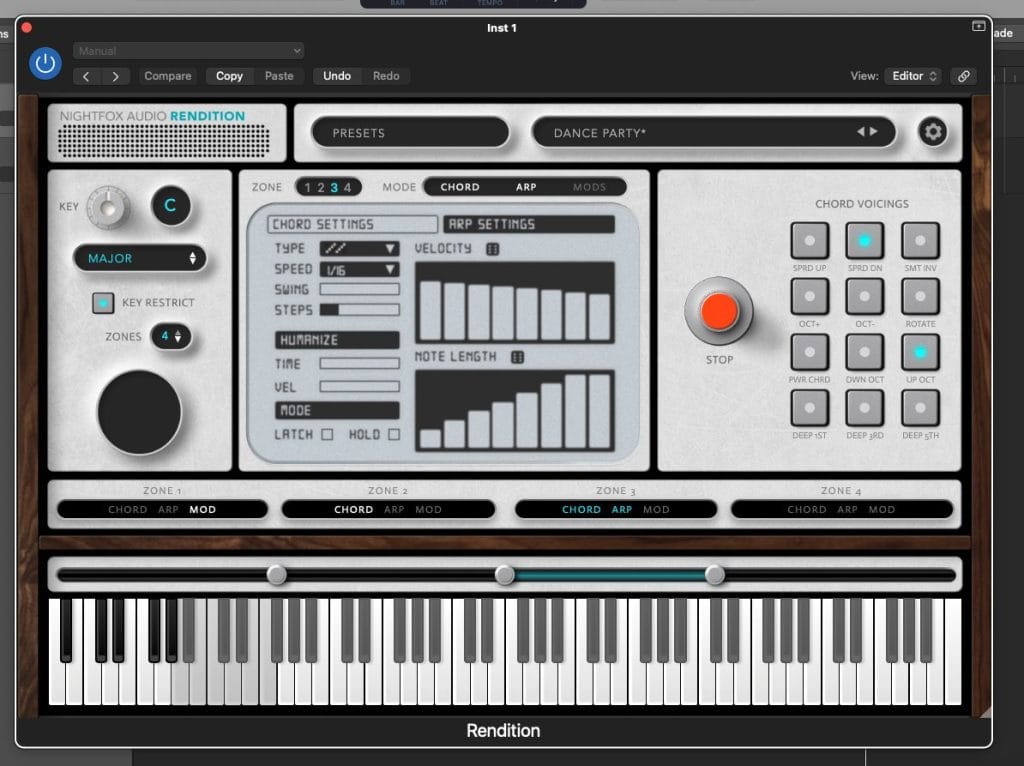
Task: Click the first zone split handle
Action: 276,575
